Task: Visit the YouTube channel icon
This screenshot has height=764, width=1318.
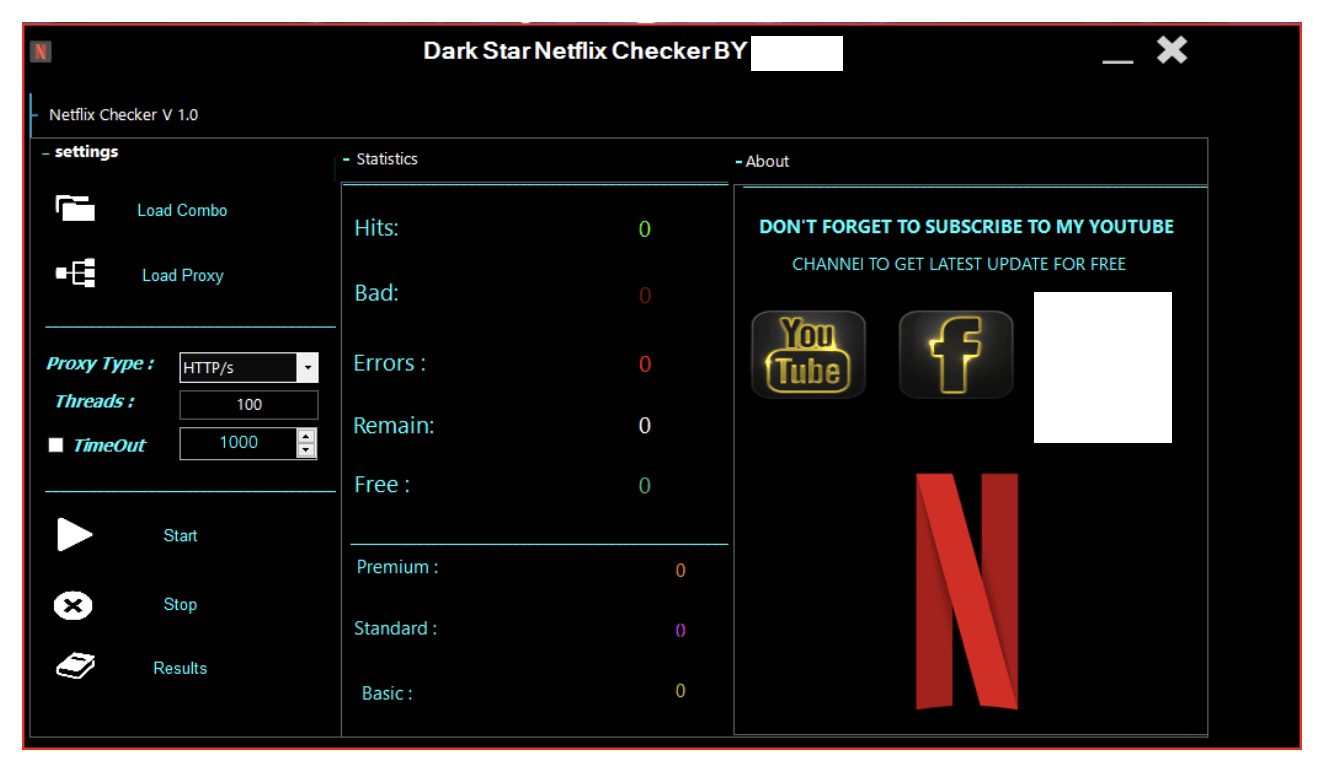Action: coord(808,354)
